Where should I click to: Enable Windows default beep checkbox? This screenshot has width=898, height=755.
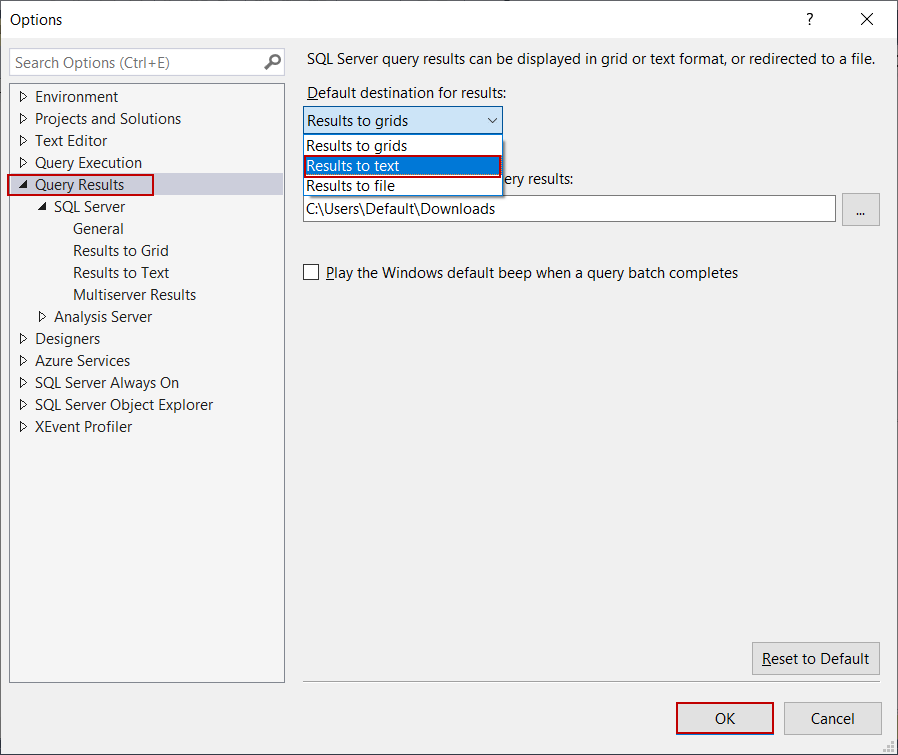[x=311, y=272]
